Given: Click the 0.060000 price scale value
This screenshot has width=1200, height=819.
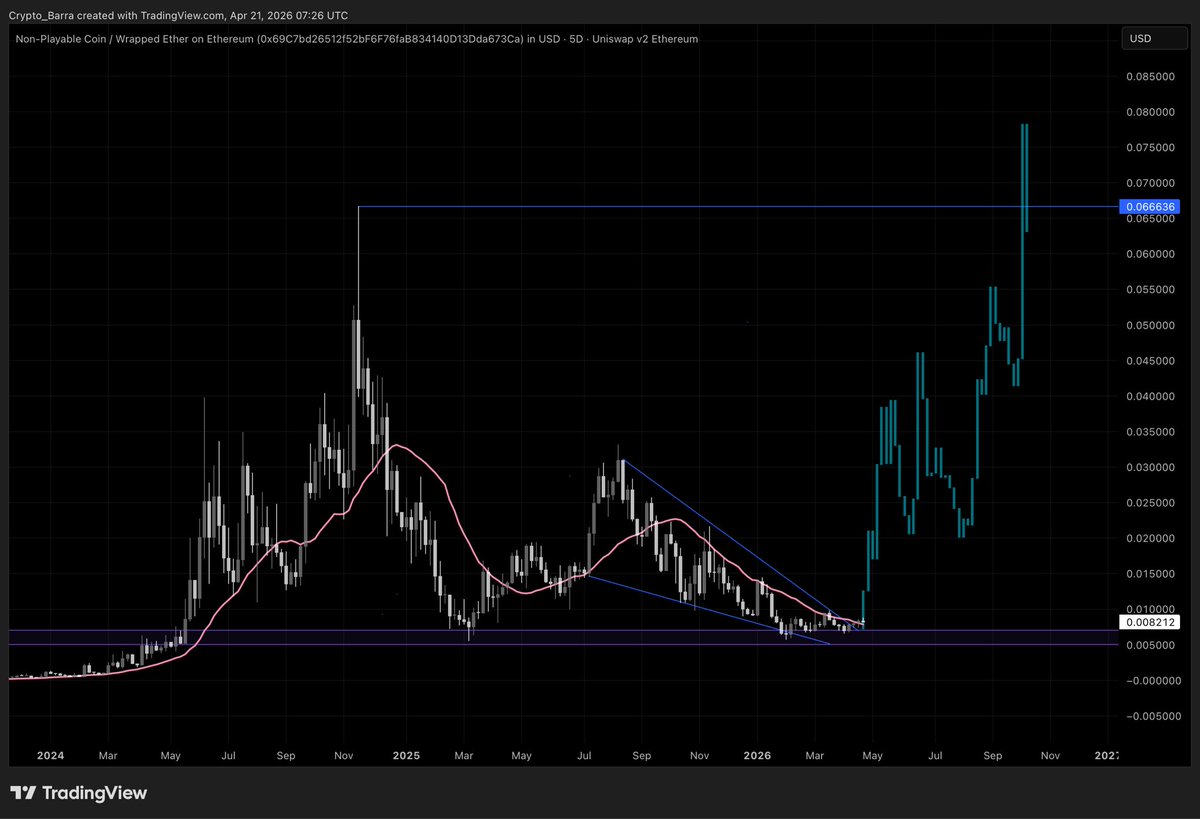Looking at the screenshot, I should [1153, 254].
